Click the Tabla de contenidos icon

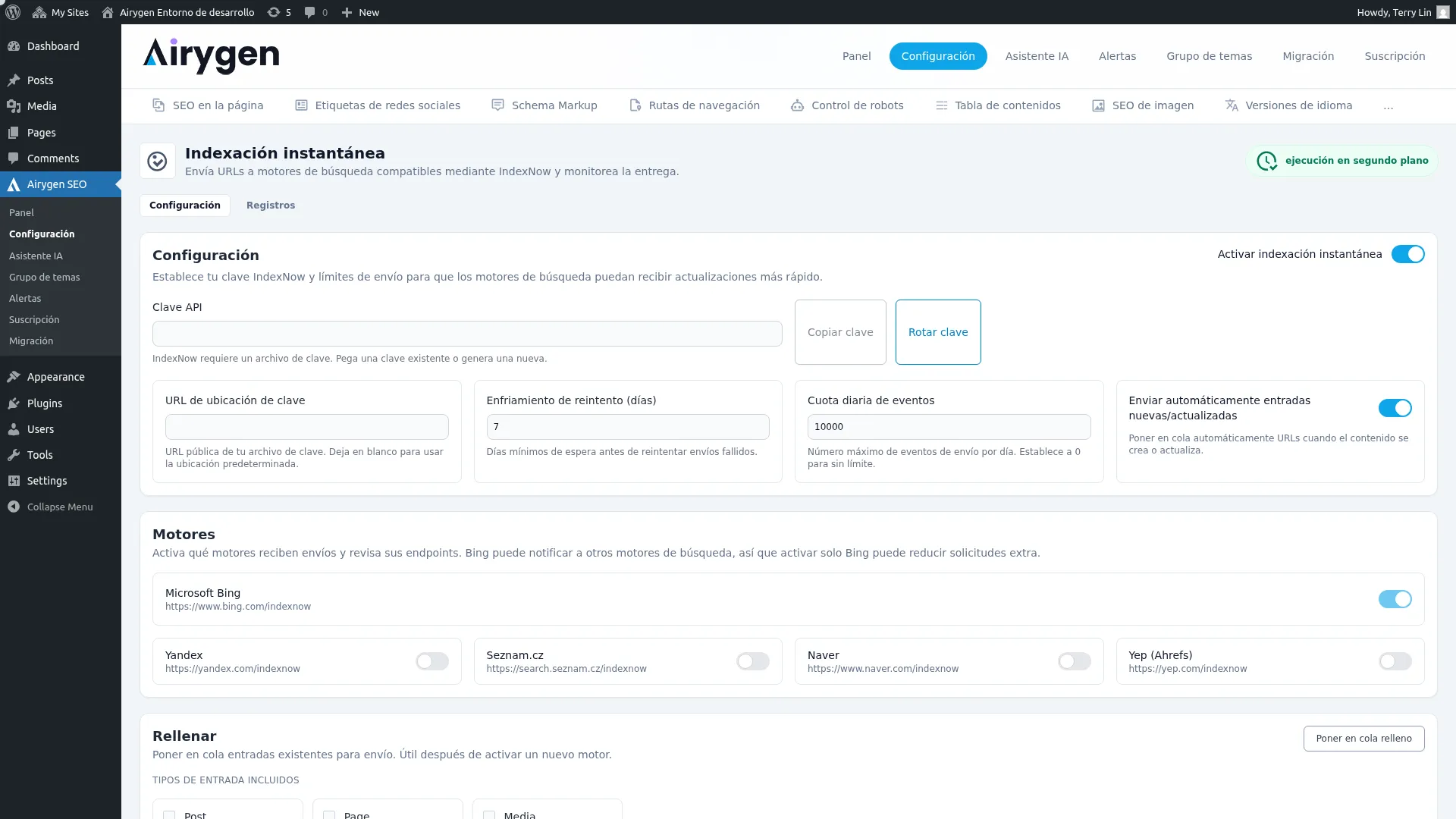941,105
